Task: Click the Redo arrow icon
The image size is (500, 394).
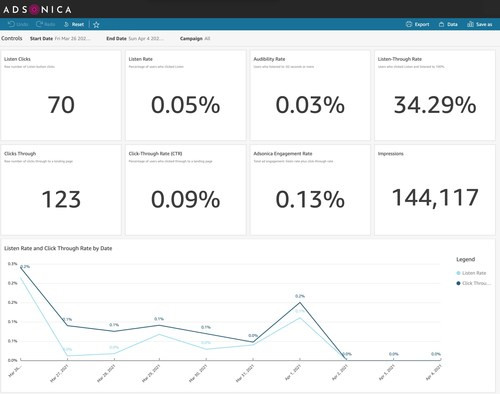Action: pos(40,24)
